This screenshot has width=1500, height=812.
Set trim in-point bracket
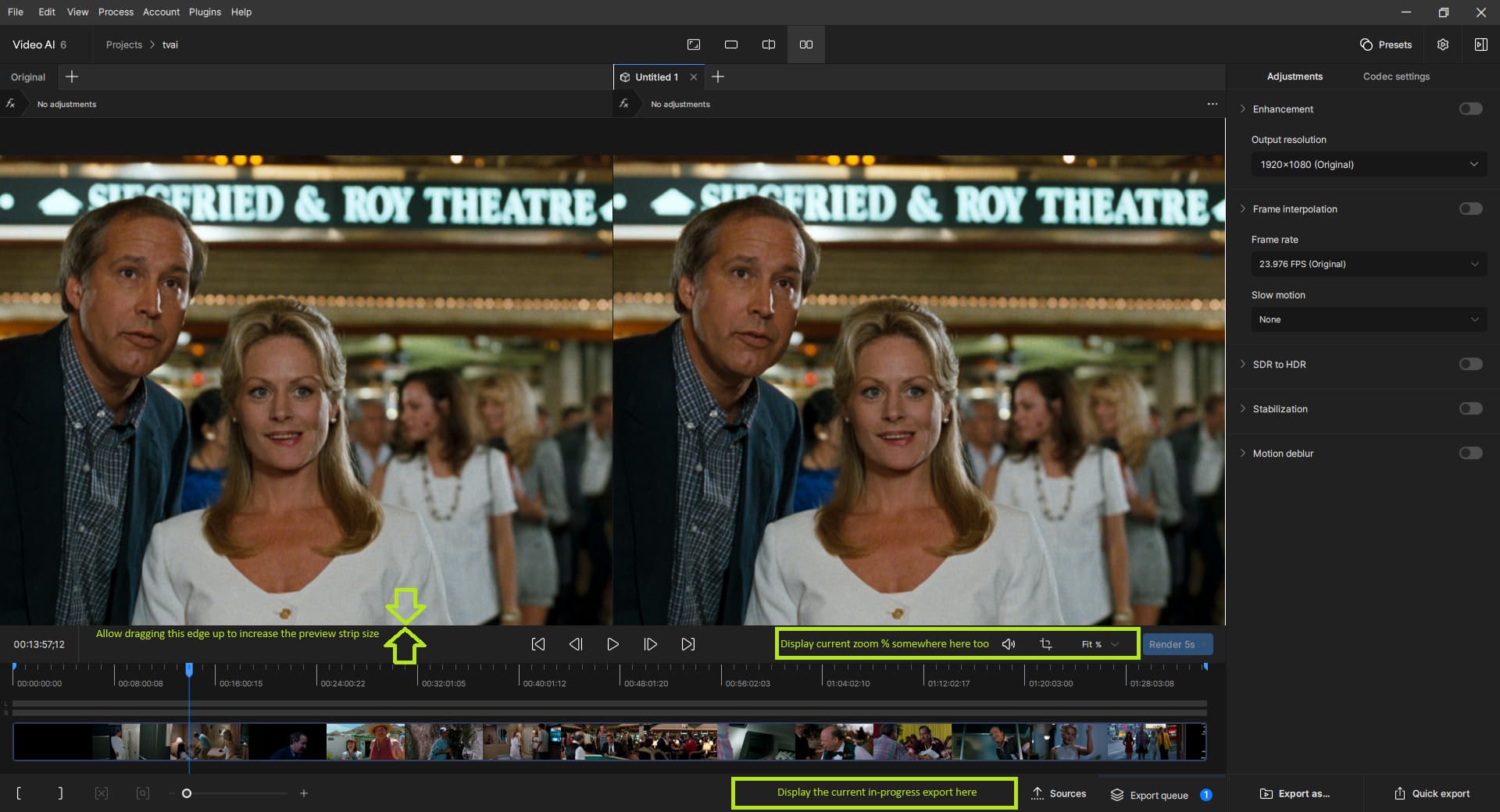click(19, 793)
